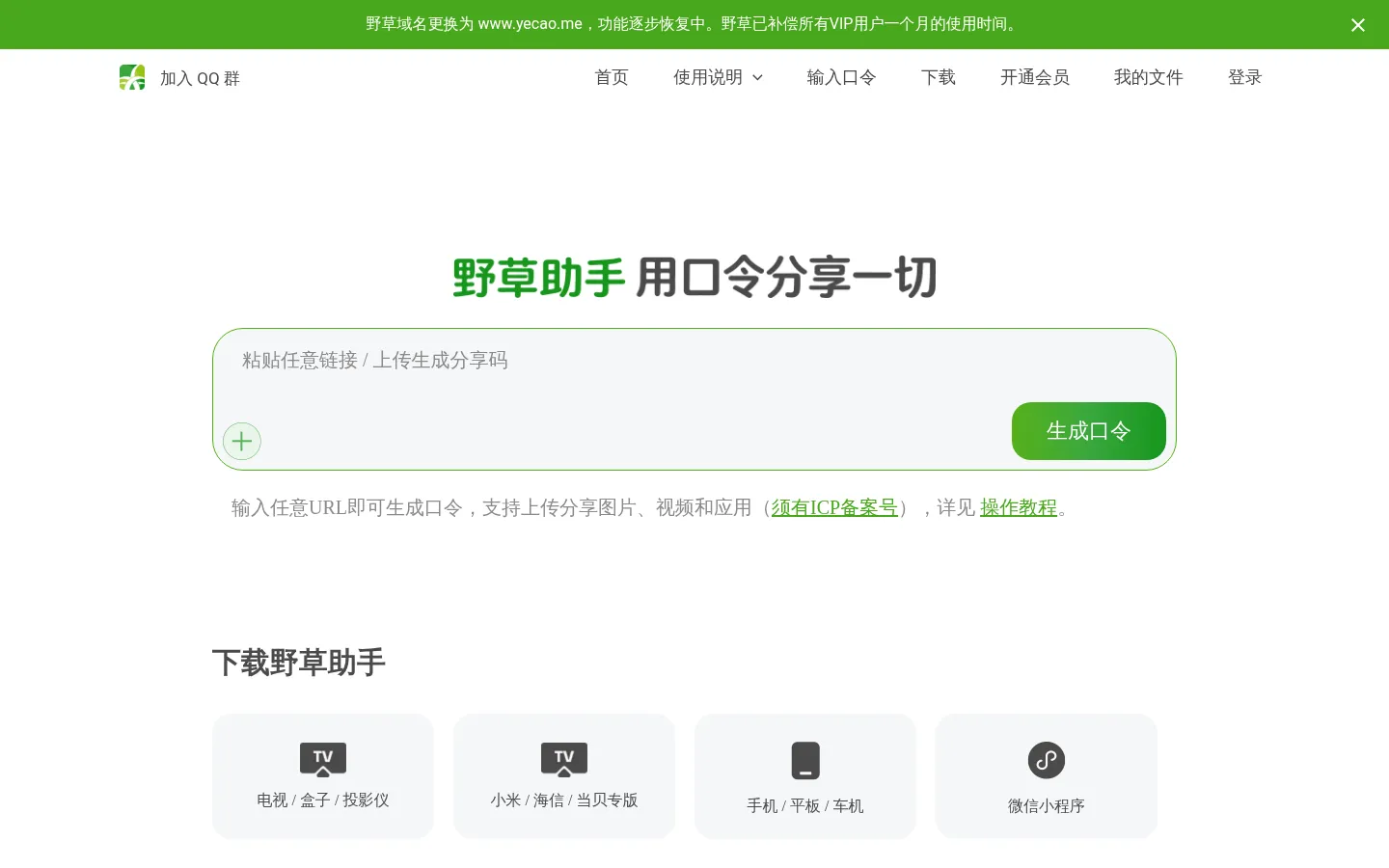Click the TV icon for 电视 / 盒子 / 投影仪
The width and height of the screenshot is (1389, 868).
click(x=323, y=760)
